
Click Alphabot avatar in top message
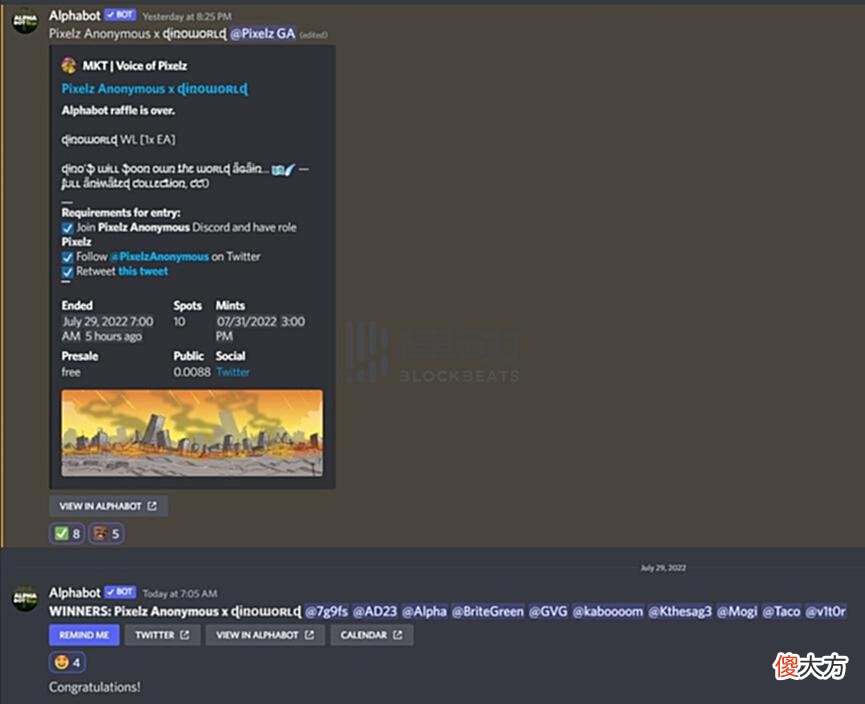[25, 22]
